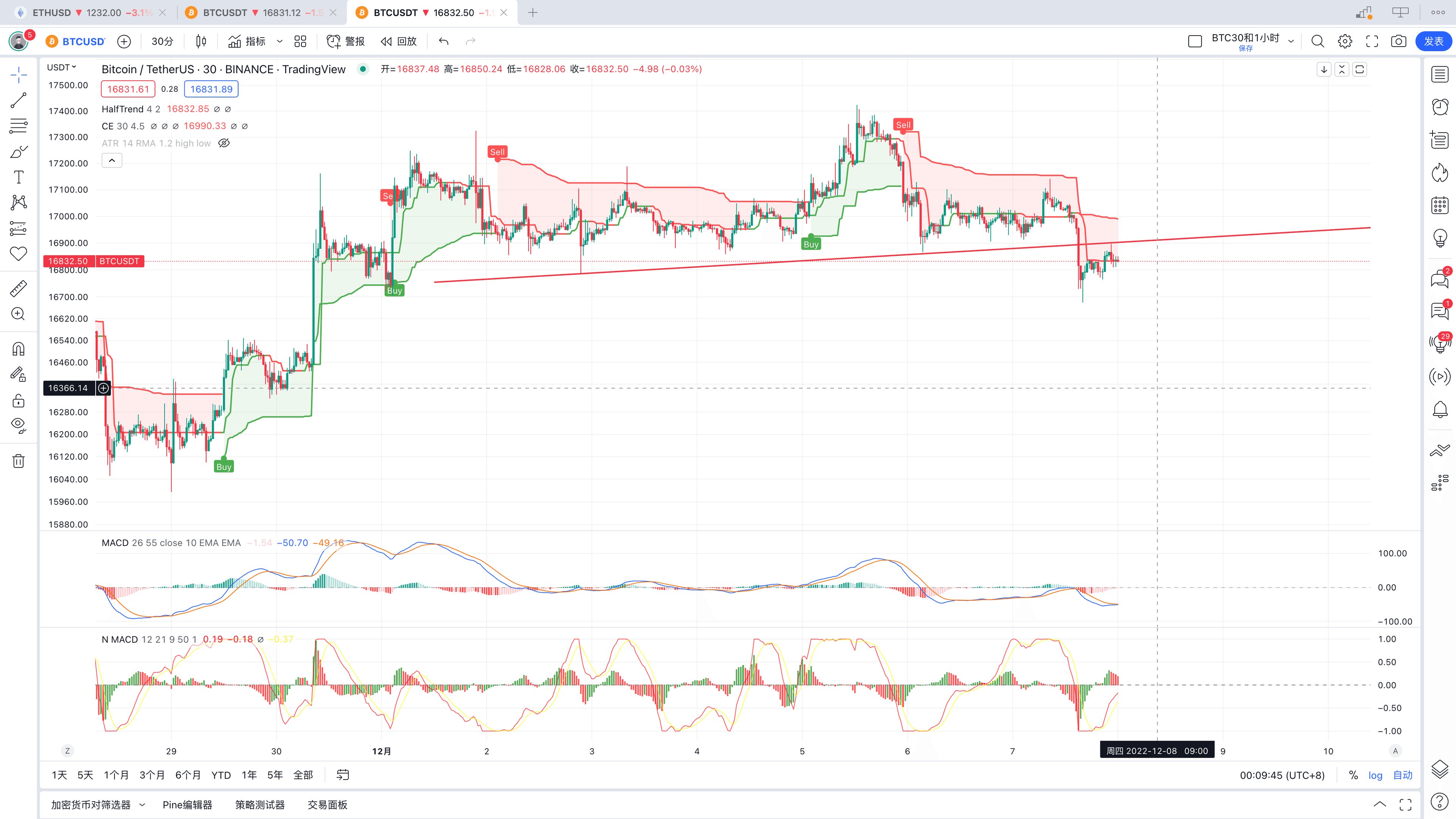Create an alert with 警报
The height and width of the screenshot is (819, 1456).
point(346,41)
